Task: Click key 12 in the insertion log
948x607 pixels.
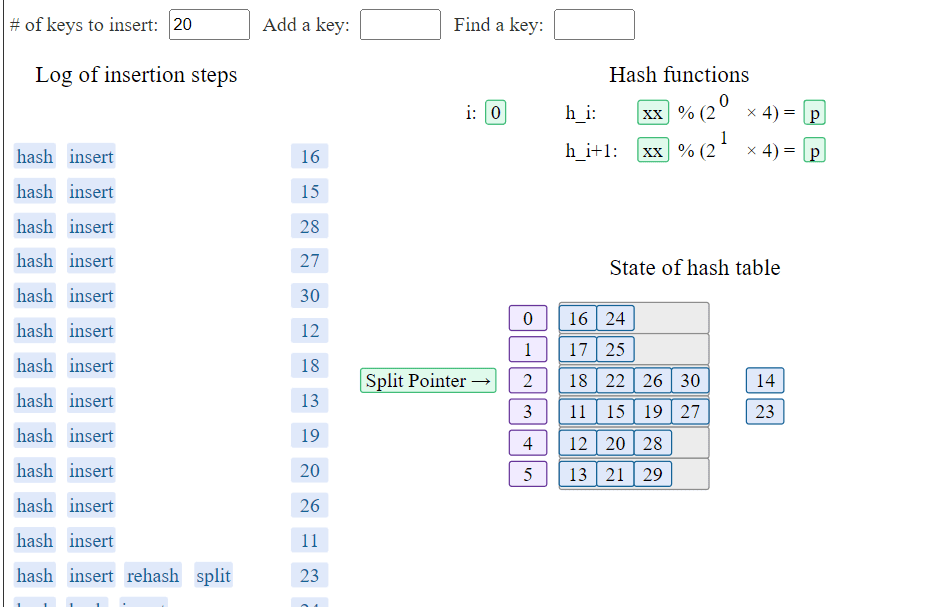Action: pos(310,331)
